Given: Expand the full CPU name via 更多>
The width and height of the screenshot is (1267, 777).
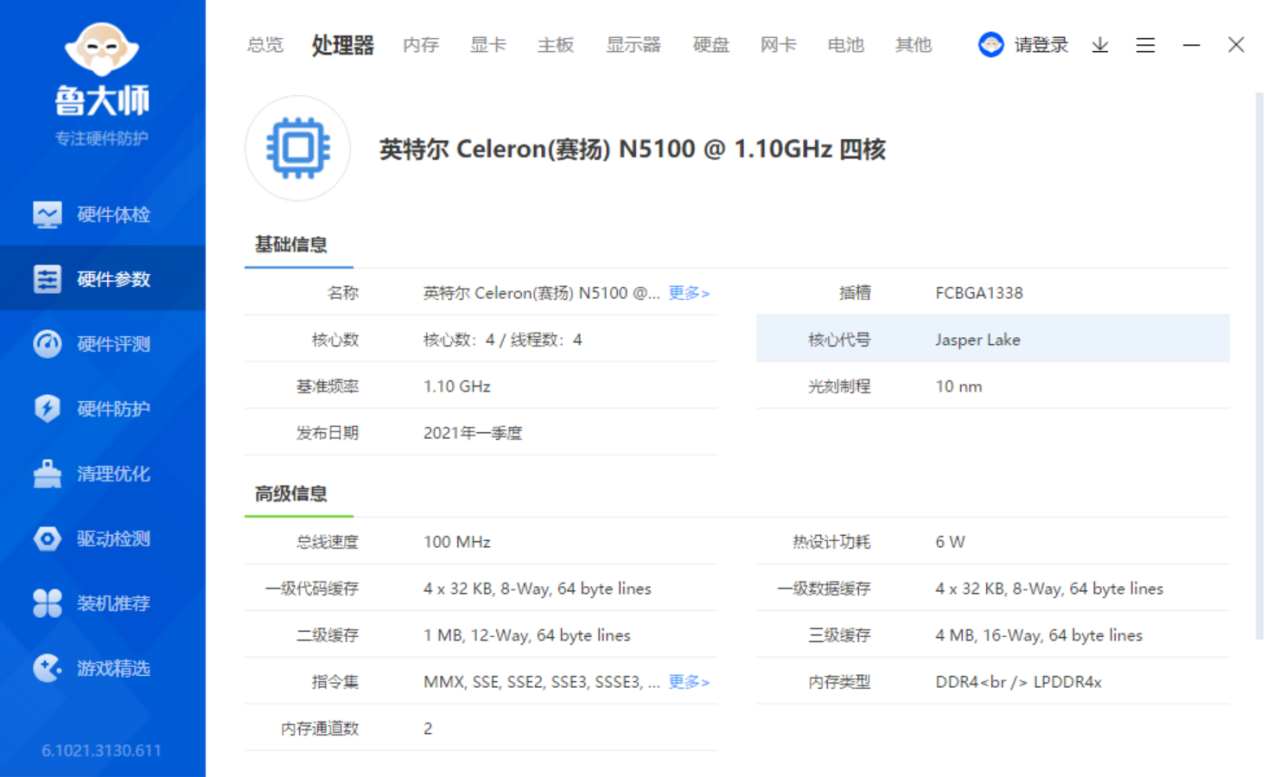Looking at the screenshot, I should coord(688,292).
